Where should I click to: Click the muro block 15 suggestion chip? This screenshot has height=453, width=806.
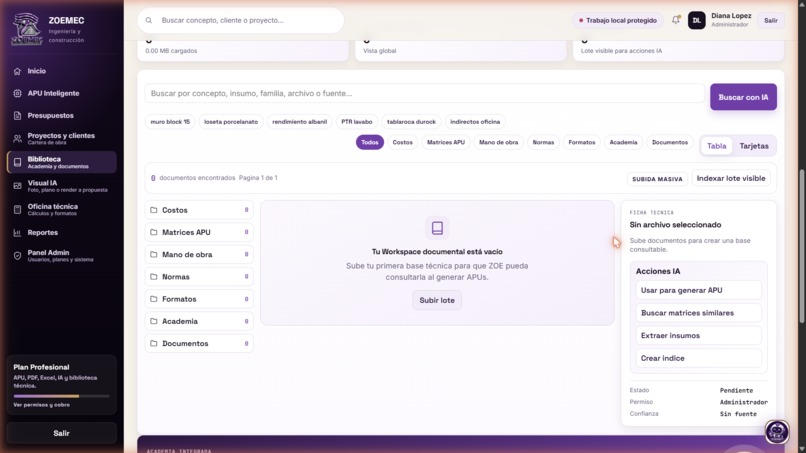(x=170, y=122)
